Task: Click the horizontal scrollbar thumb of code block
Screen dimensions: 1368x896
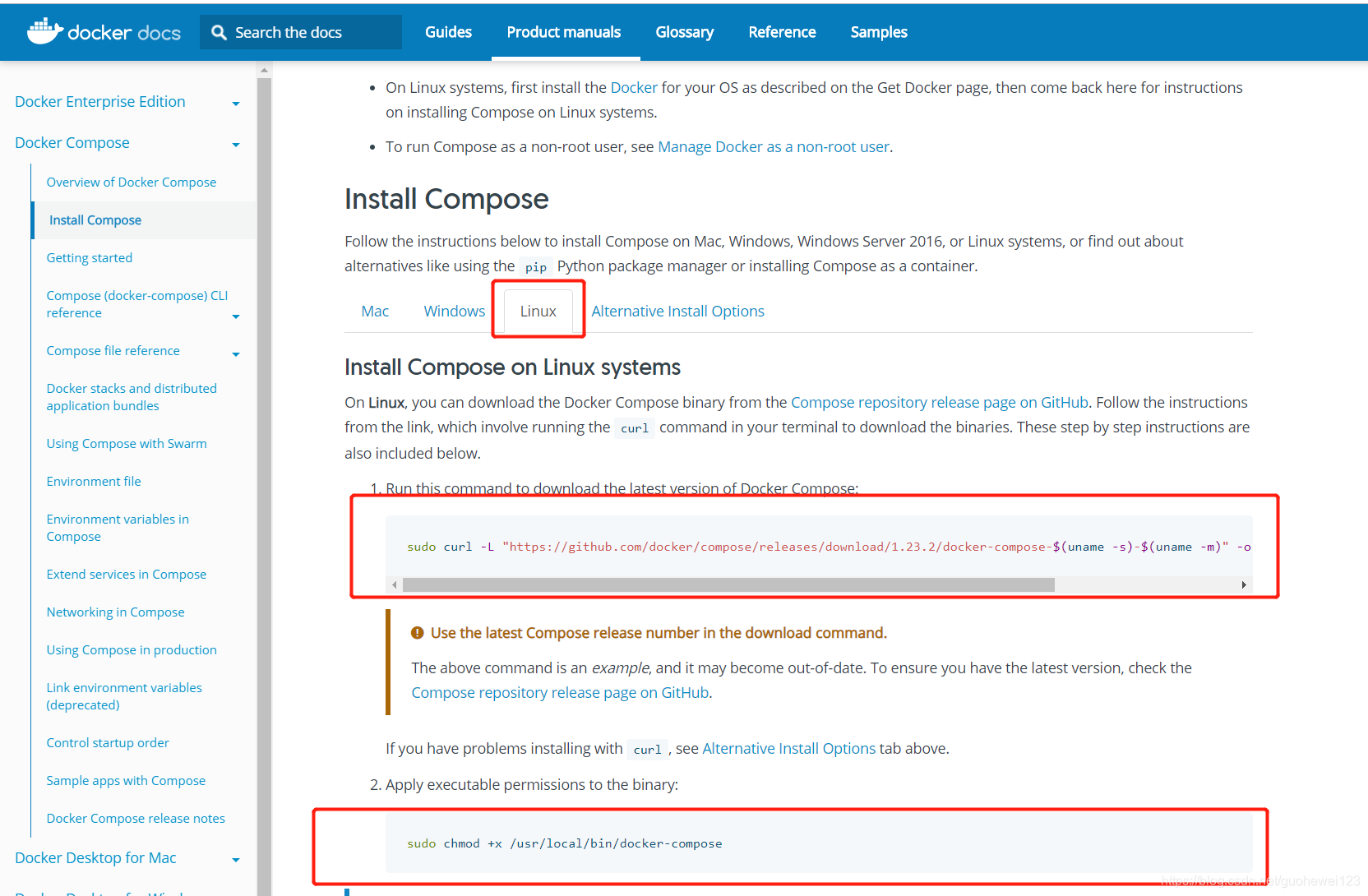Action: click(x=728, y=584)
